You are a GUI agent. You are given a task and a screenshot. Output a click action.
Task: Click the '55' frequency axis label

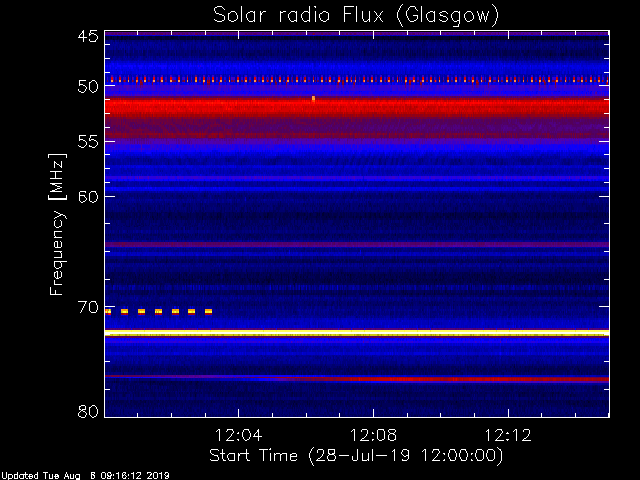click(88, 142)
